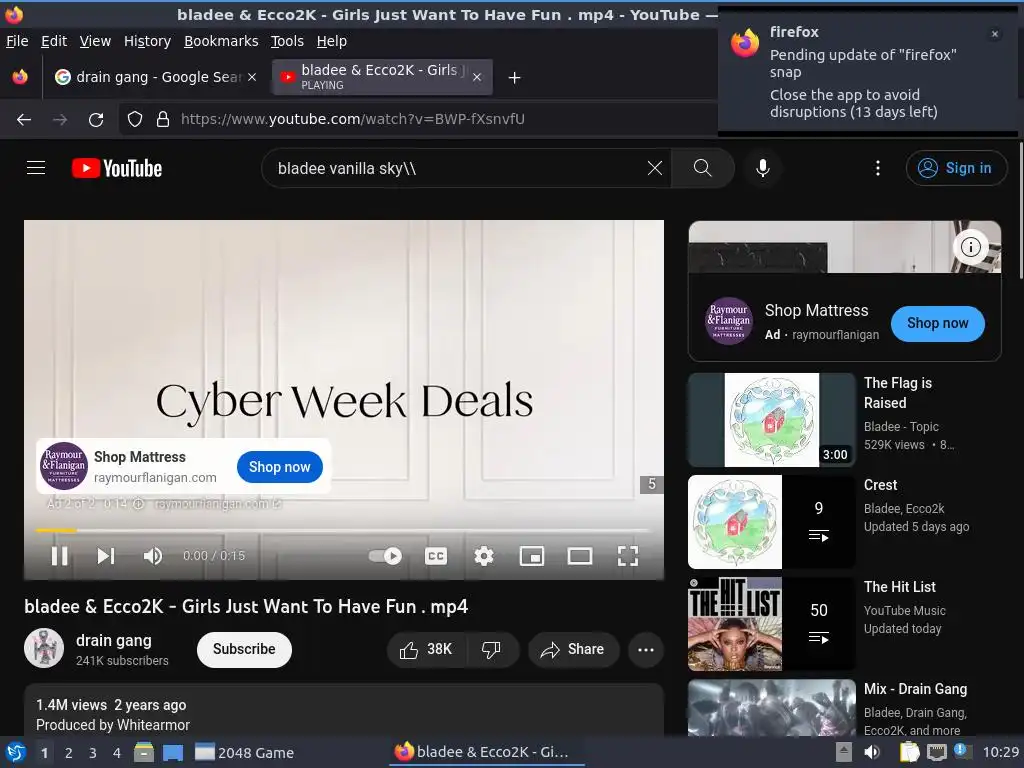
Task: Start voice search with microphone icon
Action: (x=762, y=168)
